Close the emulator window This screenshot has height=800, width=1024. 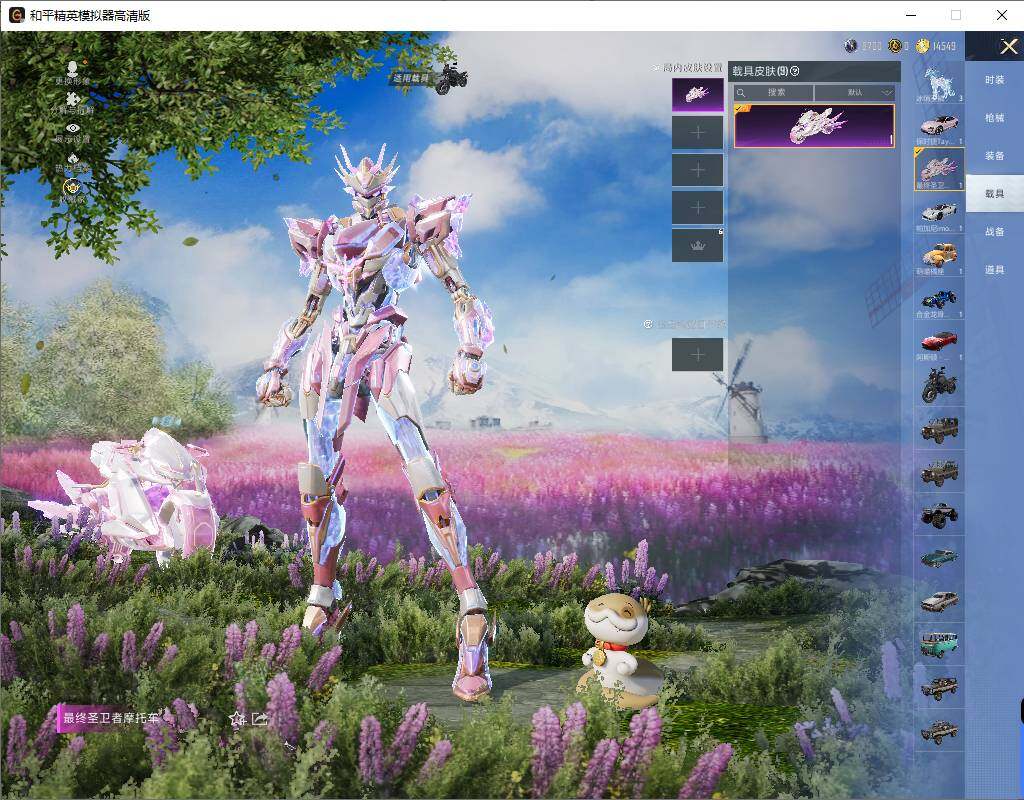(1002, 15)
